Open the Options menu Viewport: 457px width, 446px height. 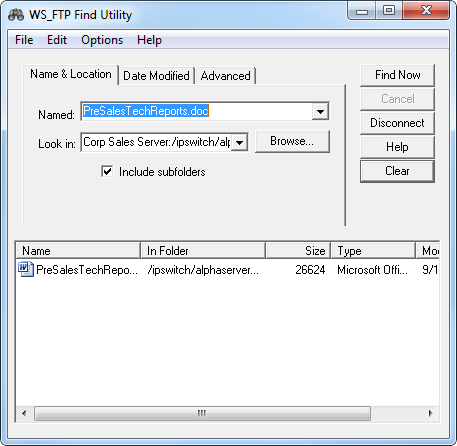tap(102, 40)
